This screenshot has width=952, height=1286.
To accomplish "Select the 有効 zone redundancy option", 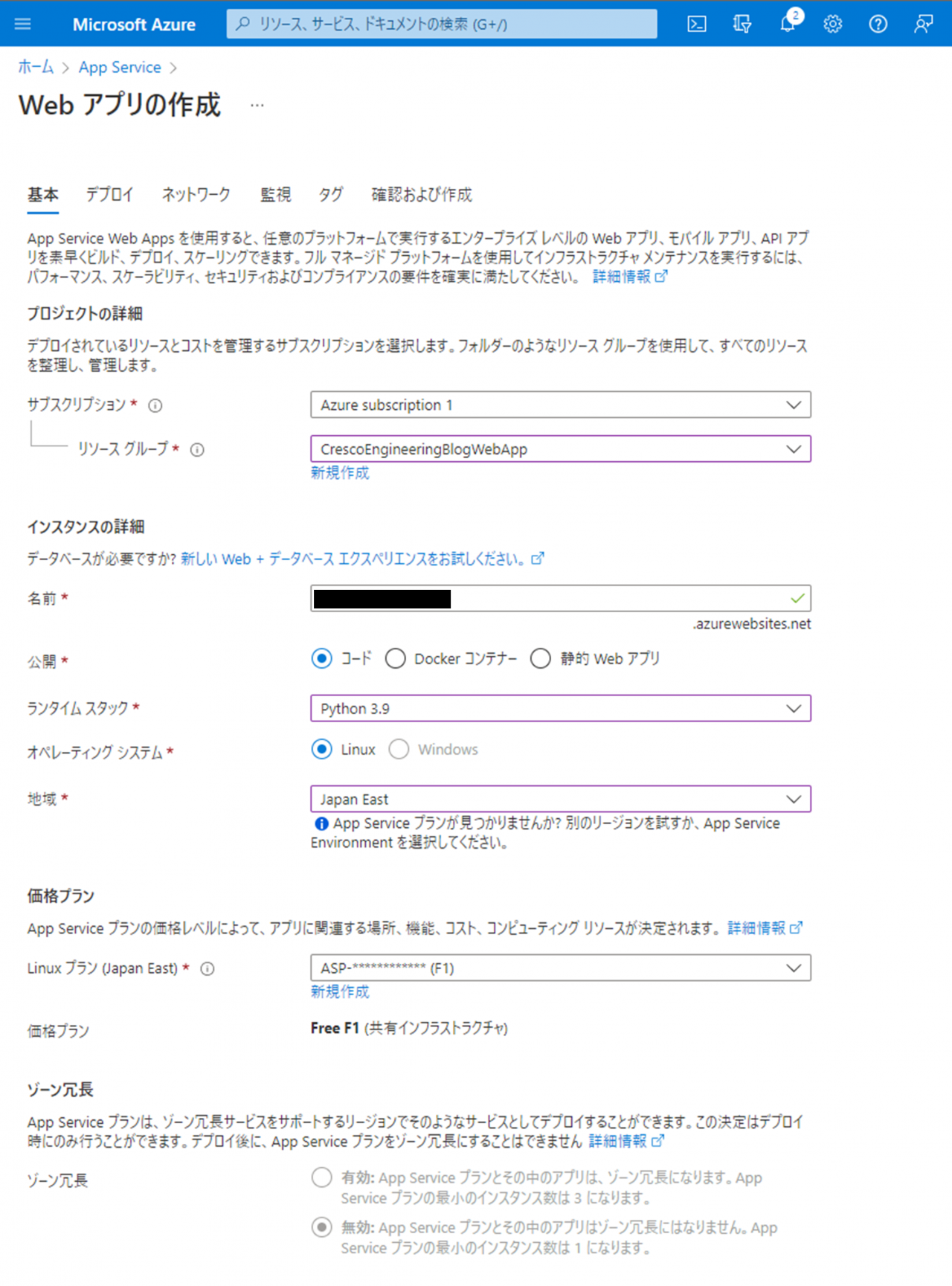I will click(321, 1178).
